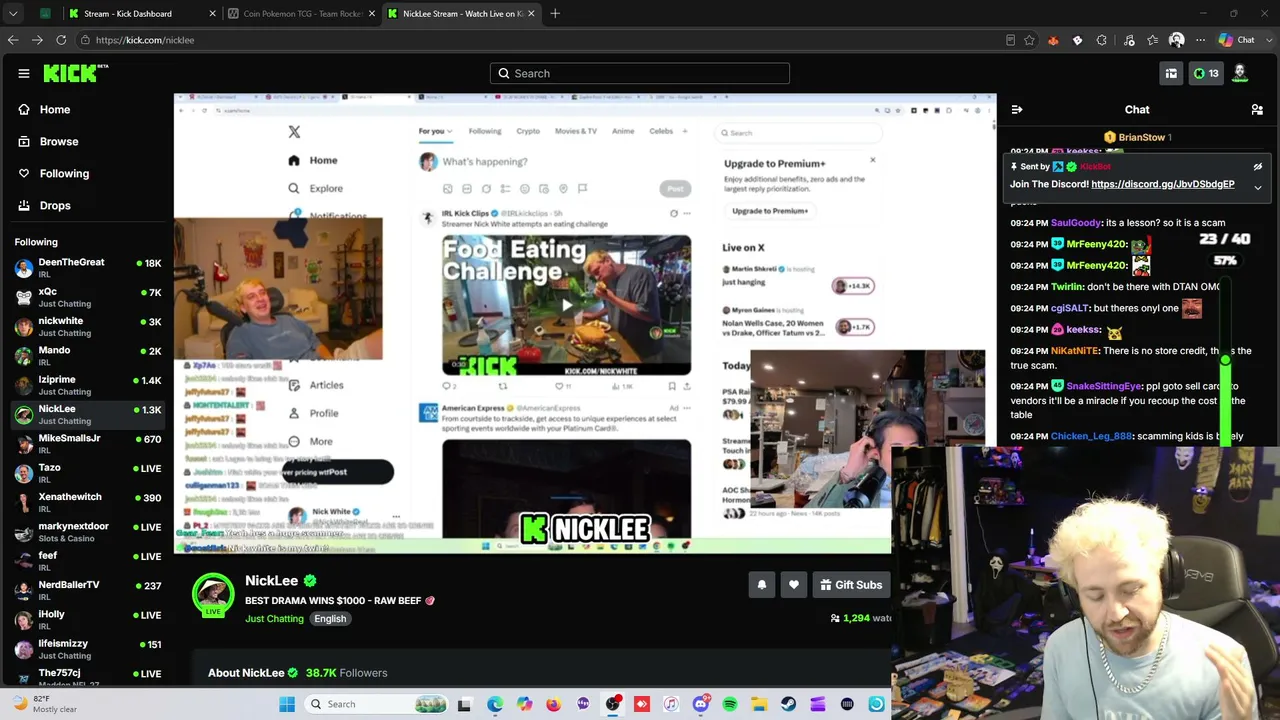Viewport: 1280px width, 720px height.
Task: Open the Copilot Chat button
Action: (1237, 40)
